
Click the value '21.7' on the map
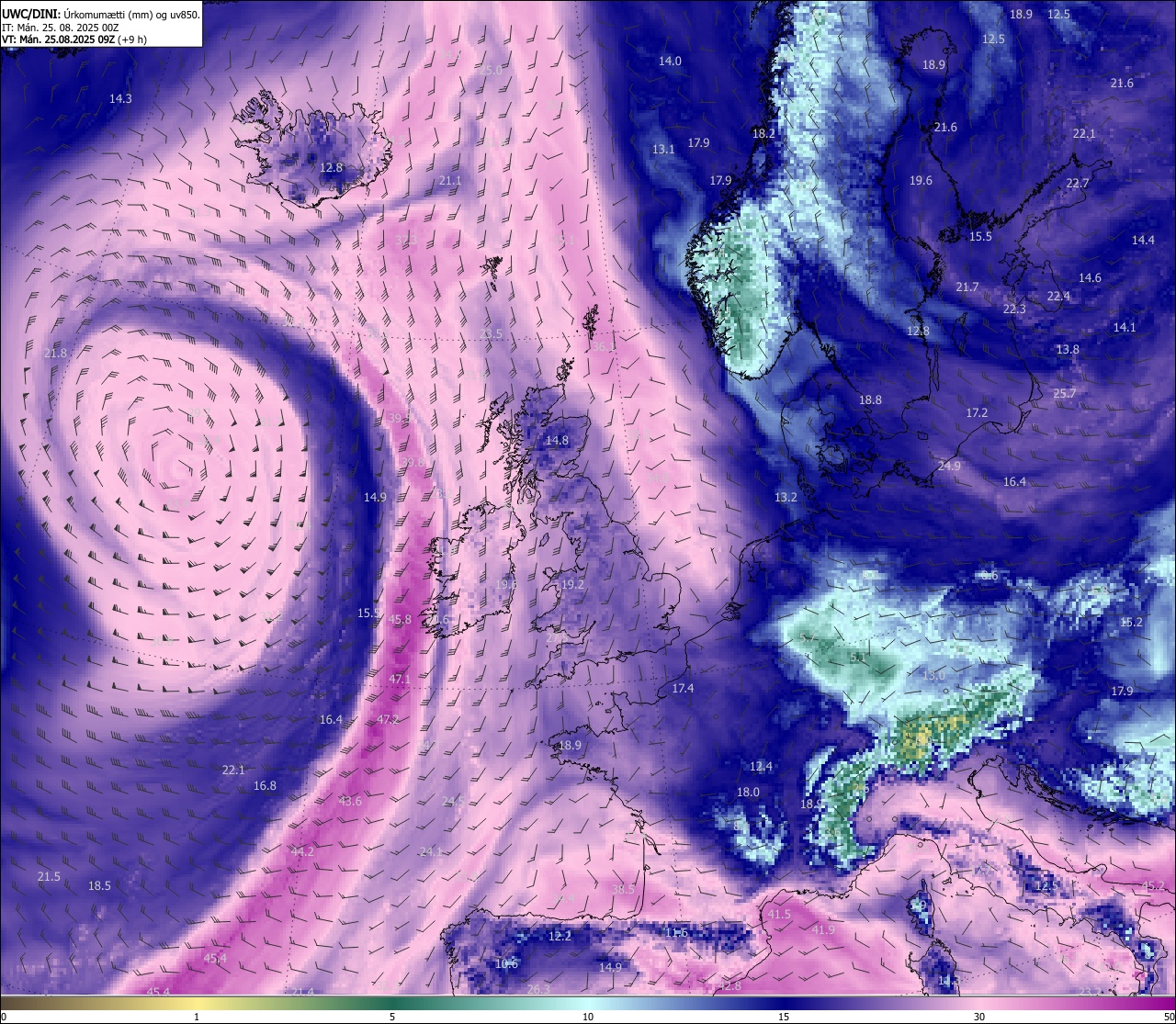(967, 287)
